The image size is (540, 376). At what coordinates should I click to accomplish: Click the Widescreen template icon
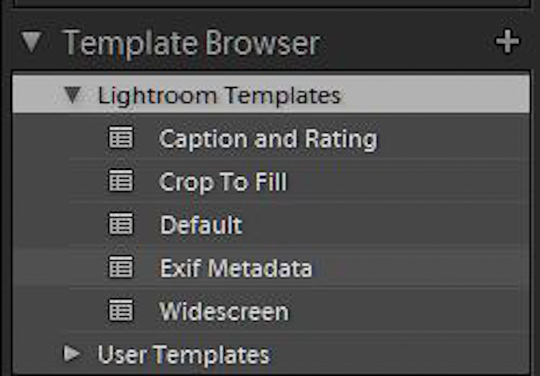pos(121,310)
